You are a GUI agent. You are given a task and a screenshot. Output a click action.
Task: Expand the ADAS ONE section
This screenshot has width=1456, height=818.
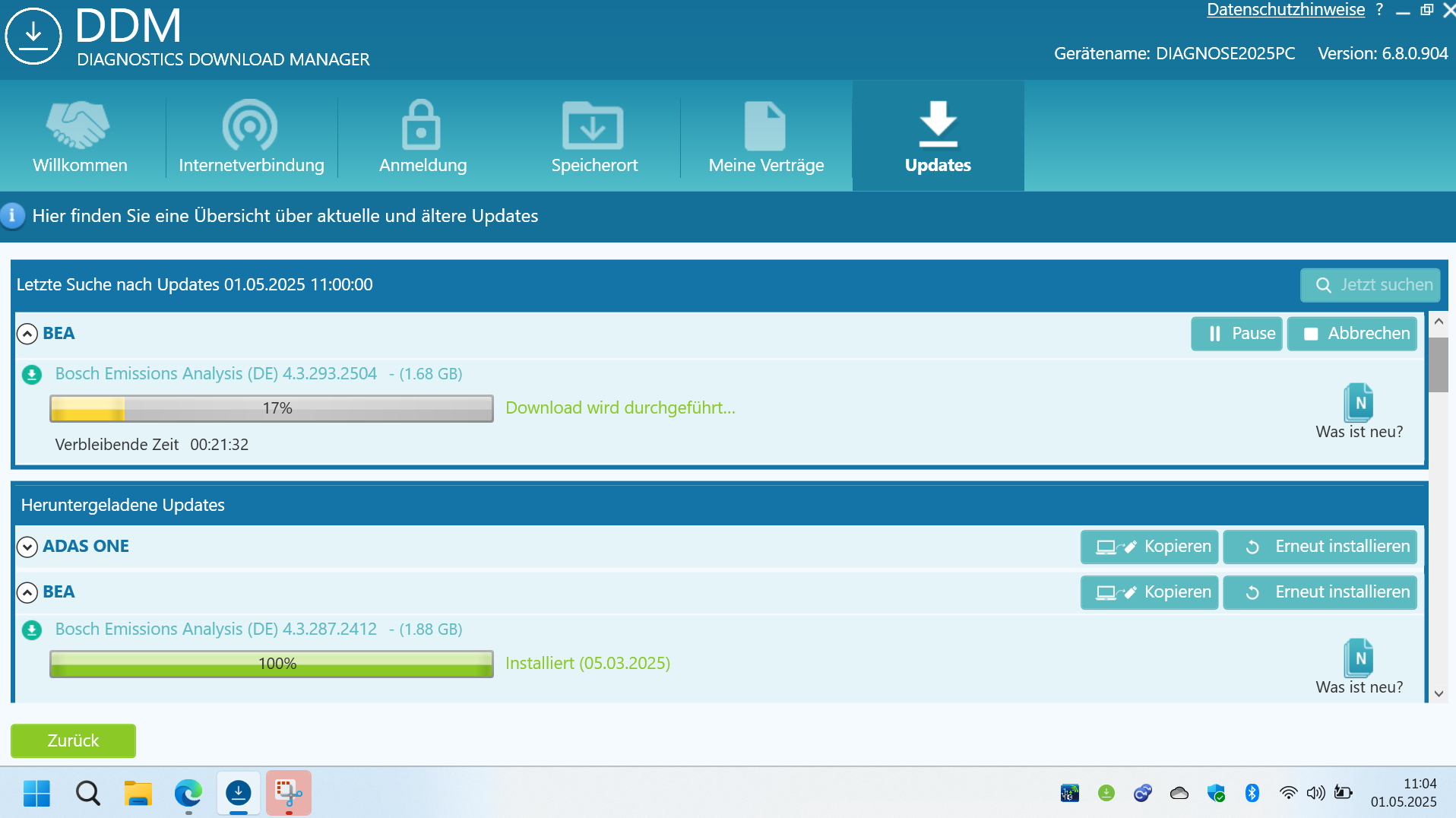[27, 547]
